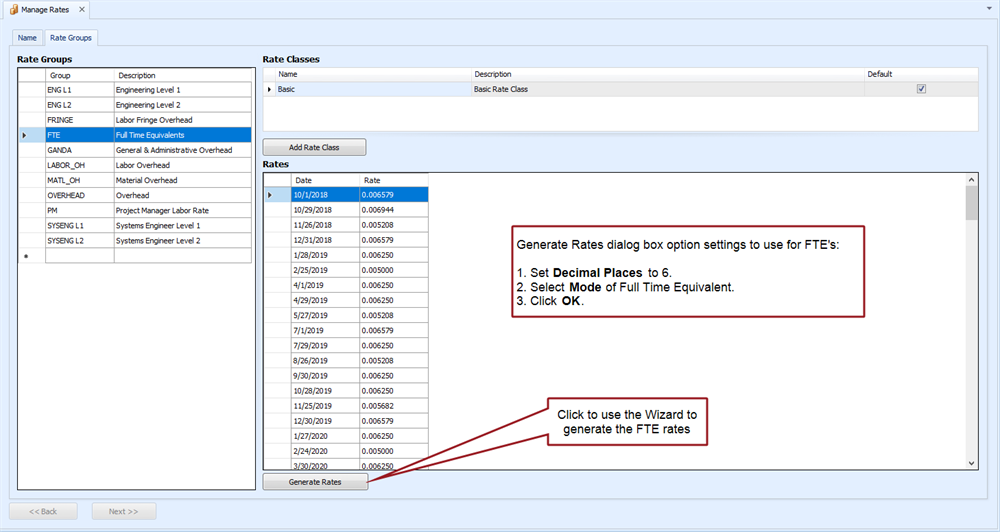The image size is (1000, 532).
Task: Click the Rates scrollbar down arrow
Action: point(971,463)
